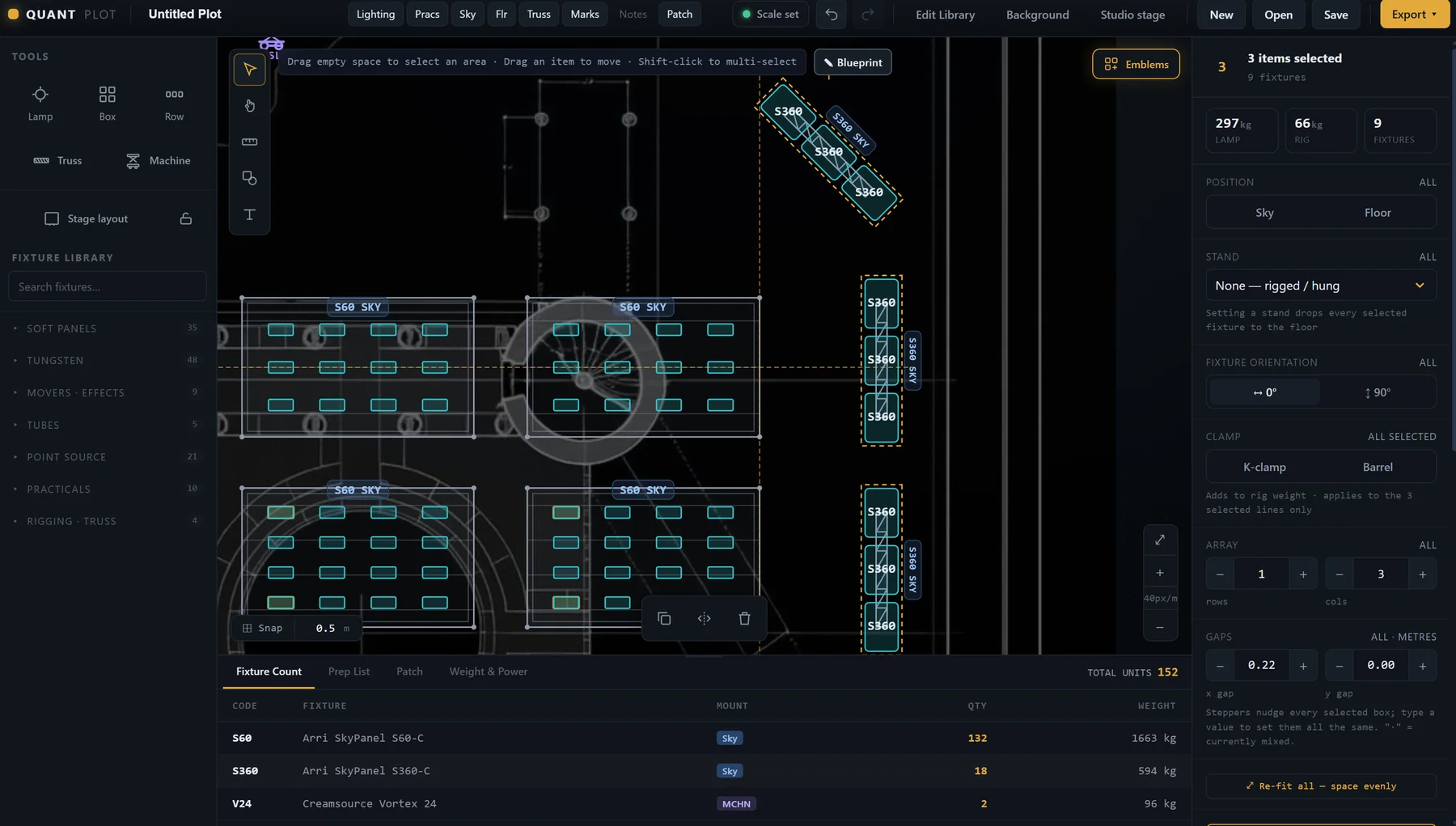The image size is (1456, 826).
Task: Decrease y gap with minus stepper
Action: 1340,666
